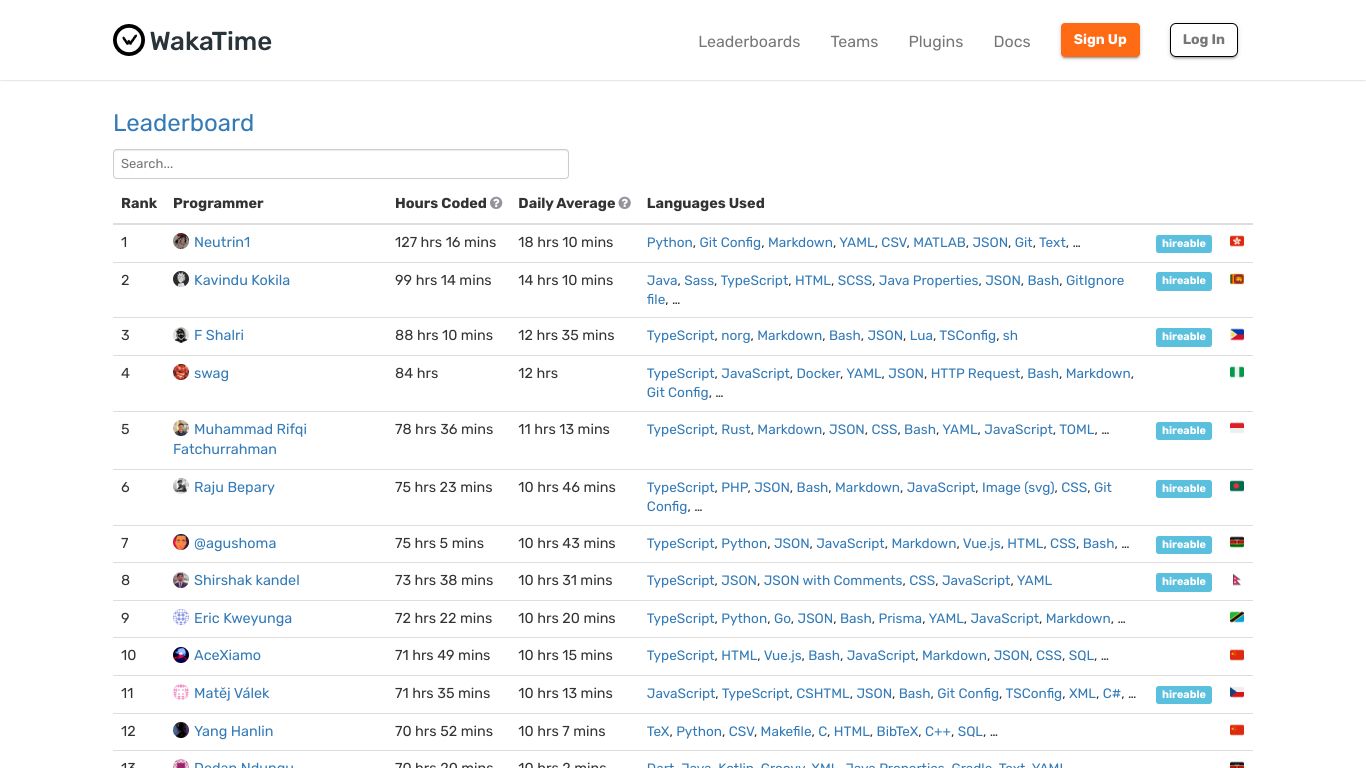This screenshot has width=1366, height=768.
Task: Open Yang Hanlin's profile link
Action: (x=234, y=731)
